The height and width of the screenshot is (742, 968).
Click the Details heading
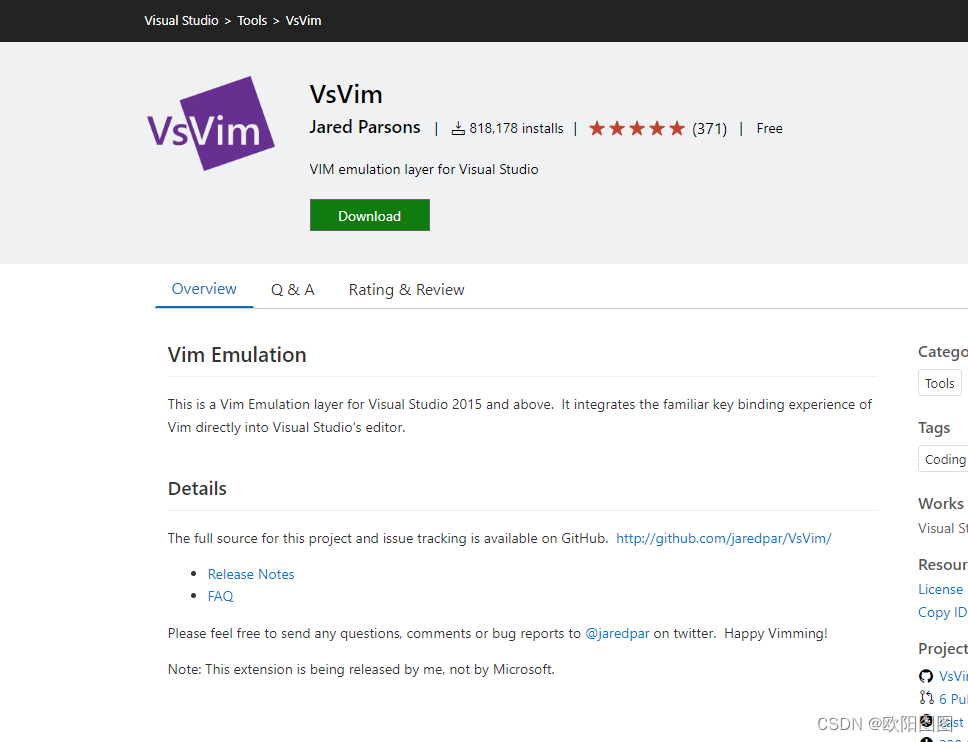198,488
